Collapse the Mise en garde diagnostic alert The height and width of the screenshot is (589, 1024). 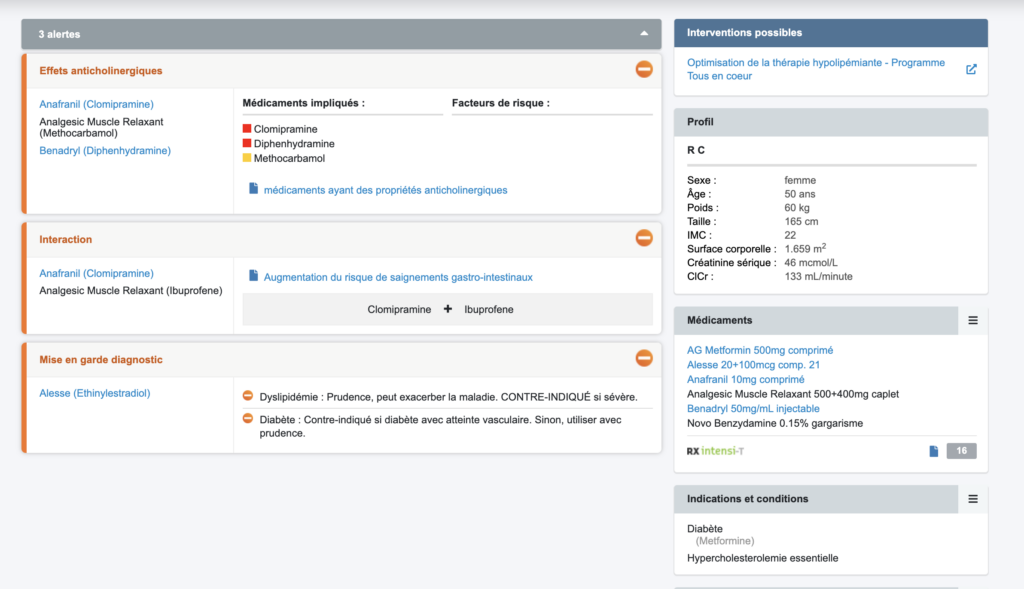pos(644,358)
